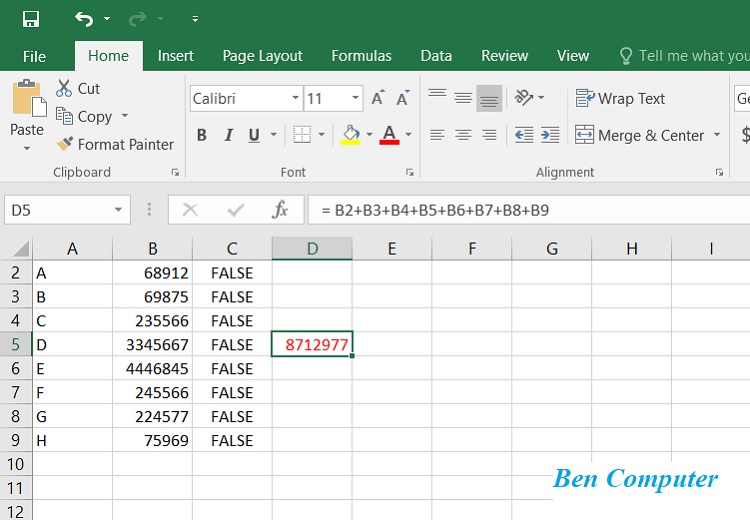750x520 pixels.
Task: Click the Insert Function fx icon
Action: (x=280, y=210)
